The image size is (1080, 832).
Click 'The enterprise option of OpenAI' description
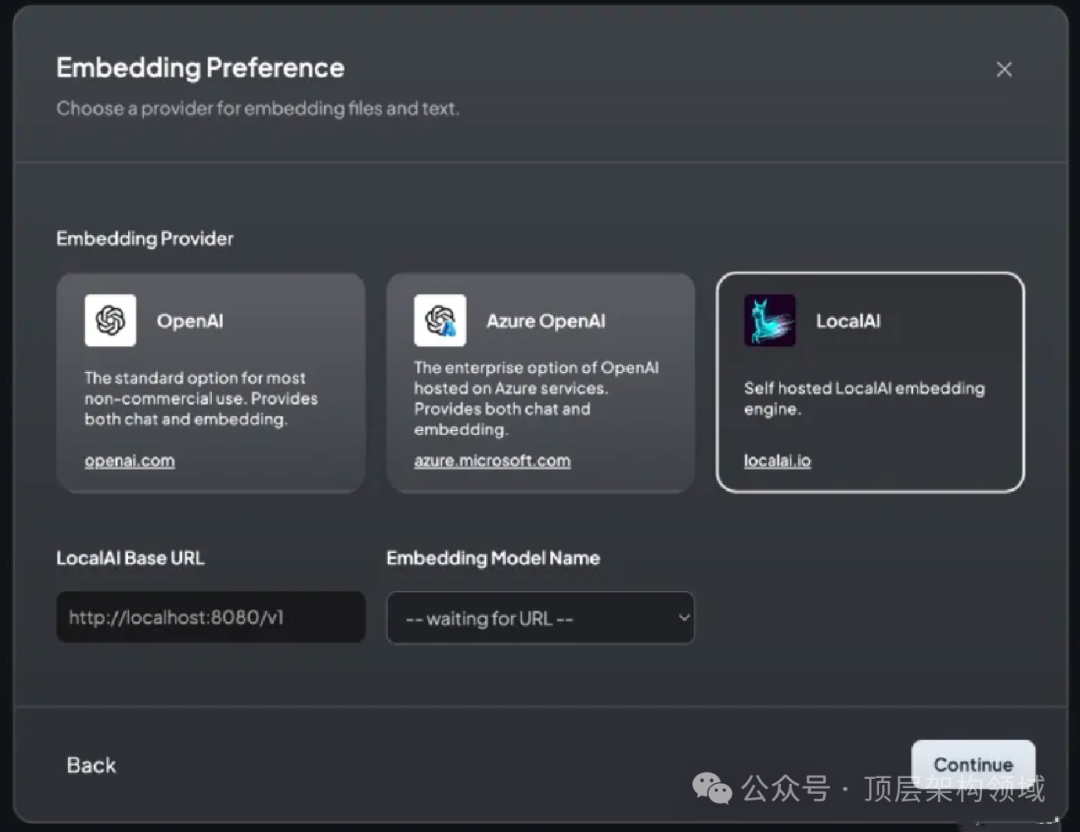(537, 398)
